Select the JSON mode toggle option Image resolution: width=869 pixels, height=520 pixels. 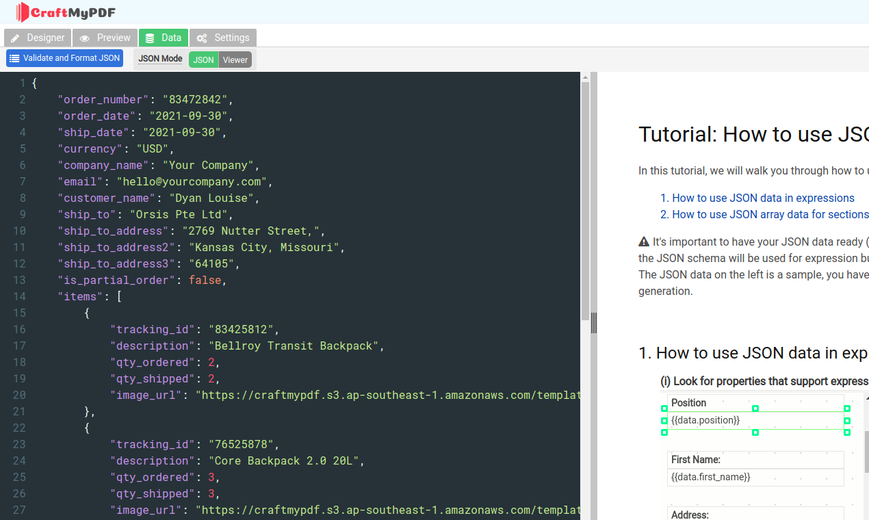click(x=203, y=60)
